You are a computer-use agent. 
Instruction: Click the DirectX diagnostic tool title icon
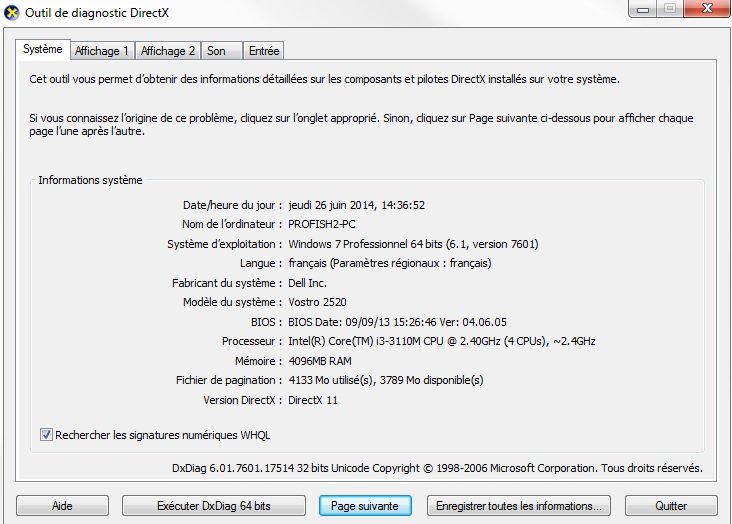coord(11,13)
